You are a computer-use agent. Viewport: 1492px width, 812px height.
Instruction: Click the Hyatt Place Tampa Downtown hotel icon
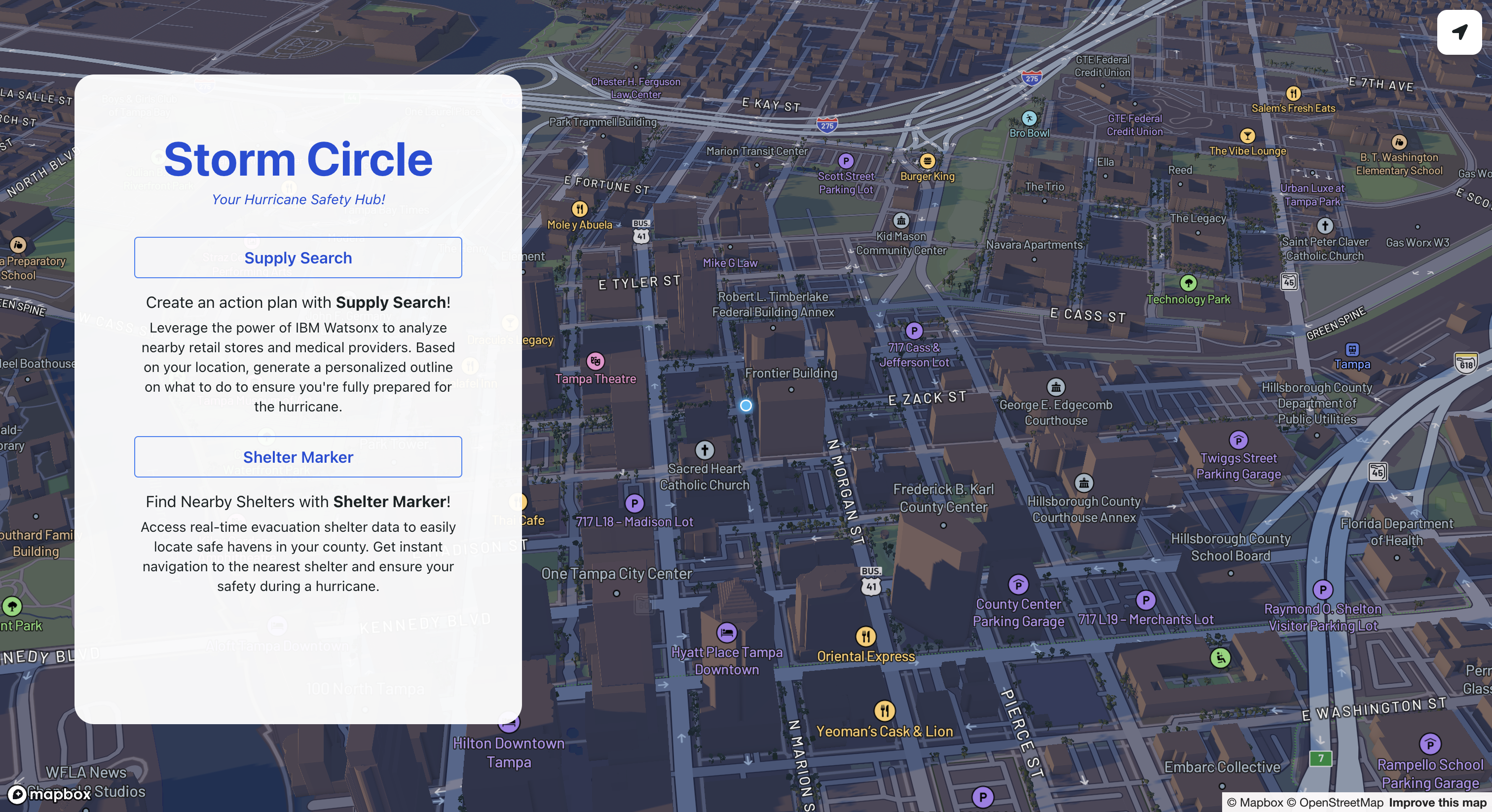pyautogui.click(x=726, y=632)
